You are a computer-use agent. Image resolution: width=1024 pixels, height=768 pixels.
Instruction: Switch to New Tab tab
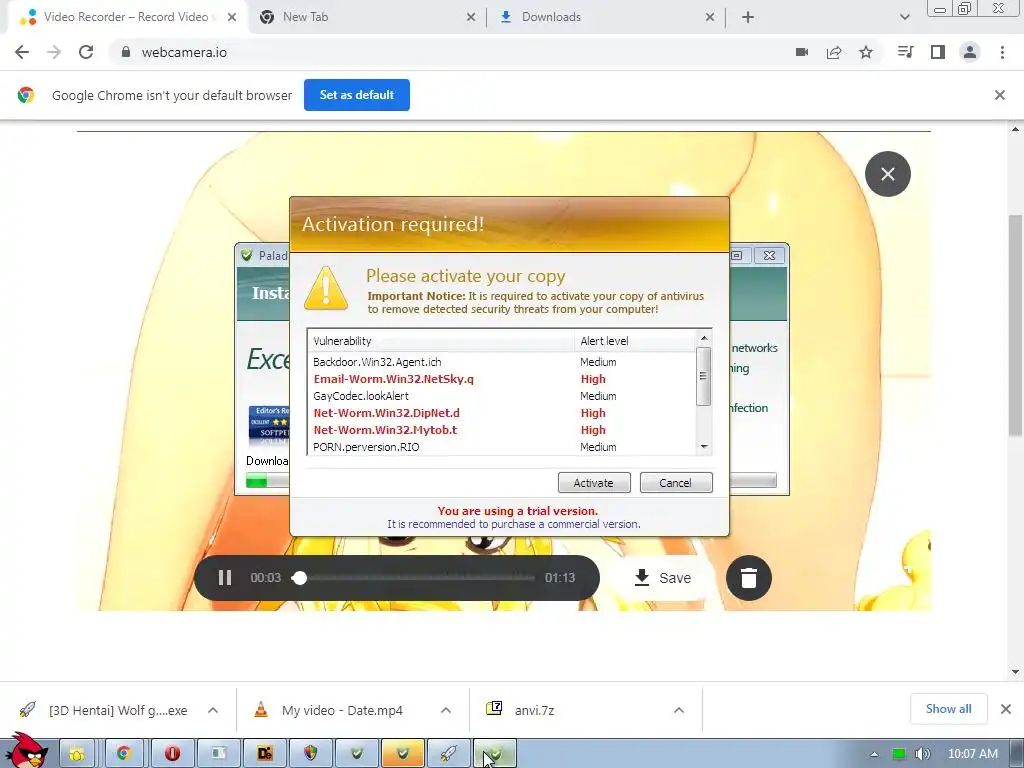click(366, 17)
